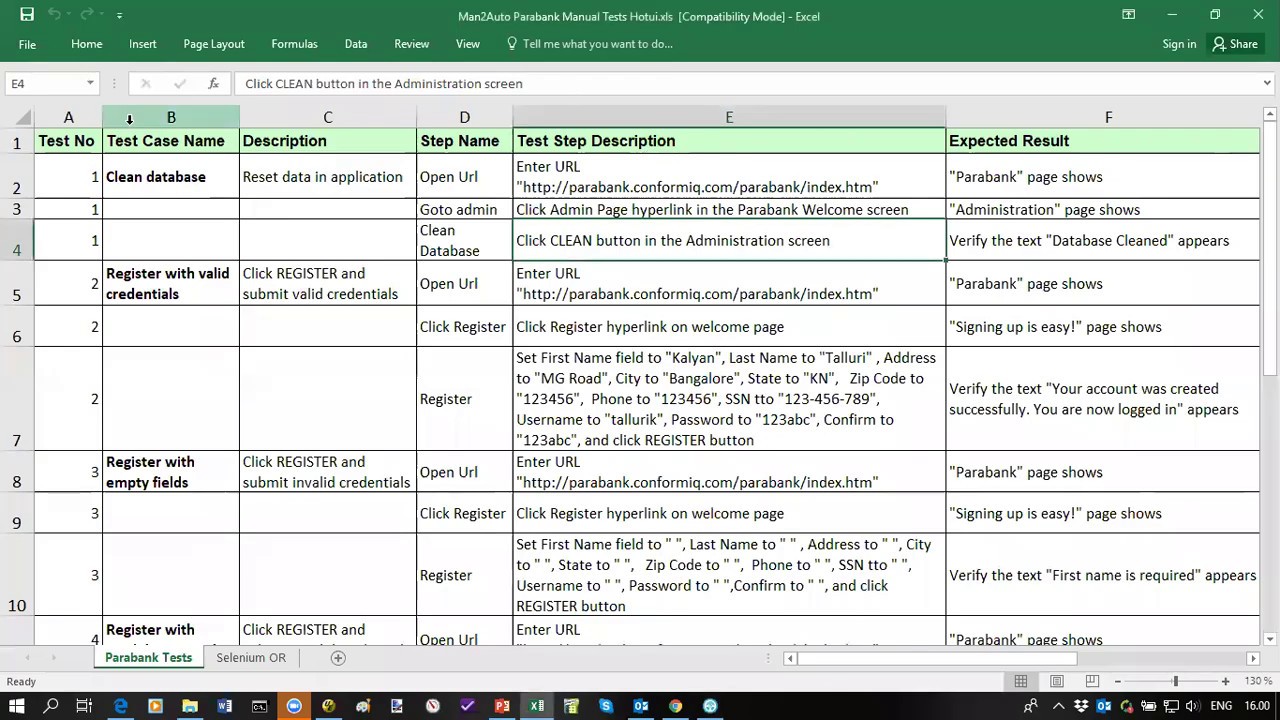Image resolution: width=1280 pixels, height=720 pixels.
Task: Open the File menu
Action: [x=27, y=44]
